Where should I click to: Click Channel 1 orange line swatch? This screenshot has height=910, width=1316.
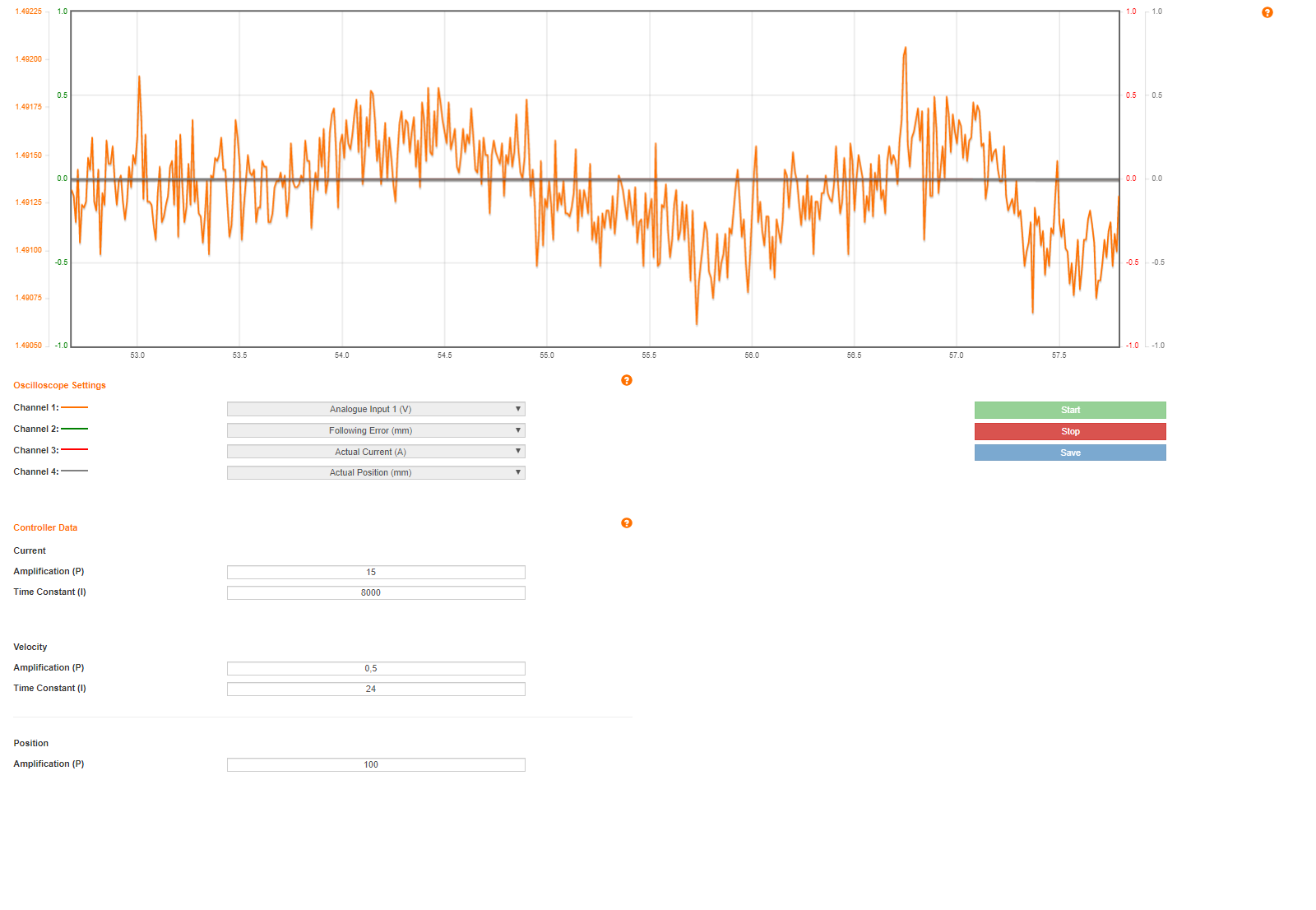click(x=74, y=407)
